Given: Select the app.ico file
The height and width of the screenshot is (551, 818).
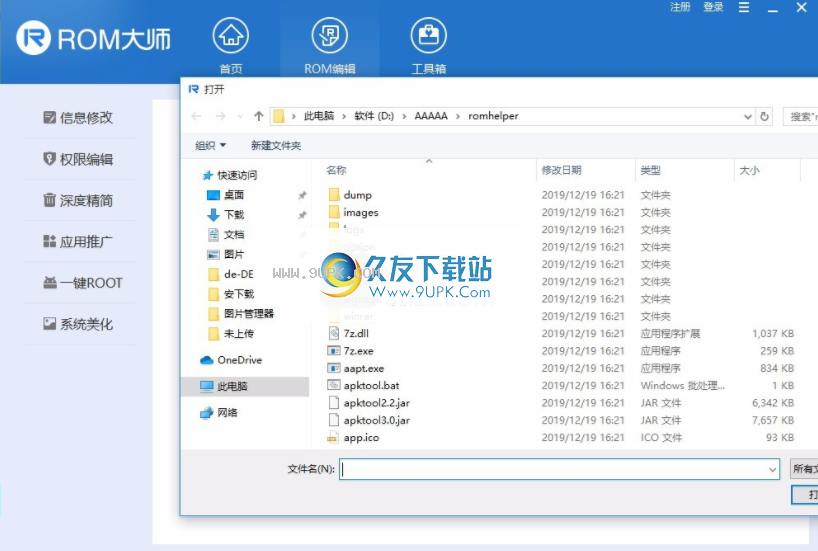Looking at the screenshot, I should (361, 438).
